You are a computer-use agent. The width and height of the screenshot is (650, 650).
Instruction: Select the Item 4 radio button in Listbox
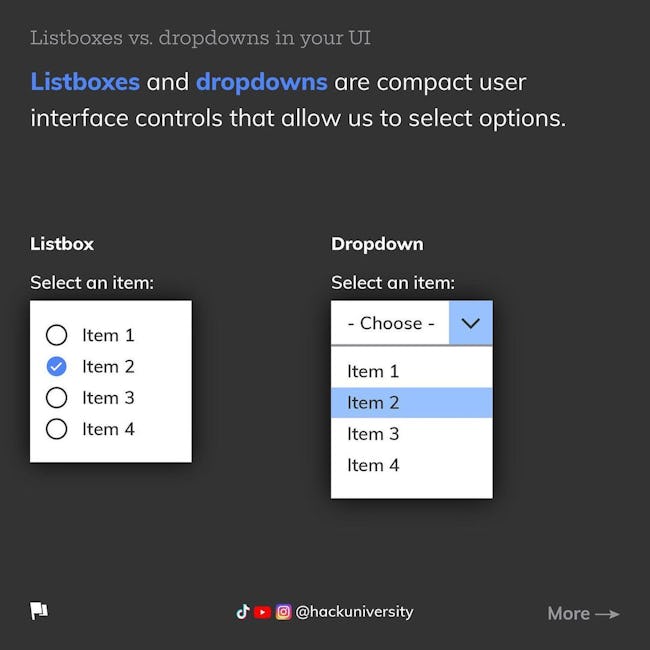(56, 429)
